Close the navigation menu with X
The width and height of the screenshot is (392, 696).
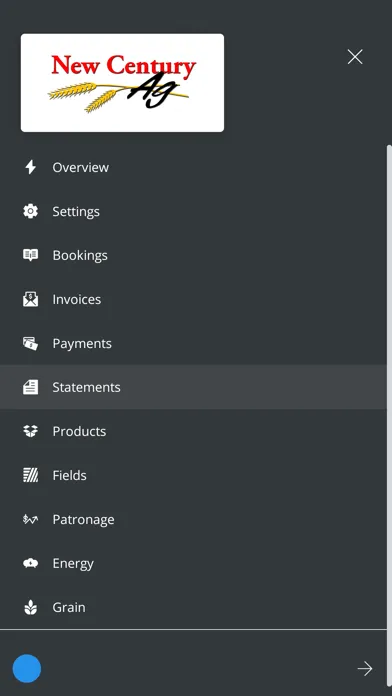(355, 57)
